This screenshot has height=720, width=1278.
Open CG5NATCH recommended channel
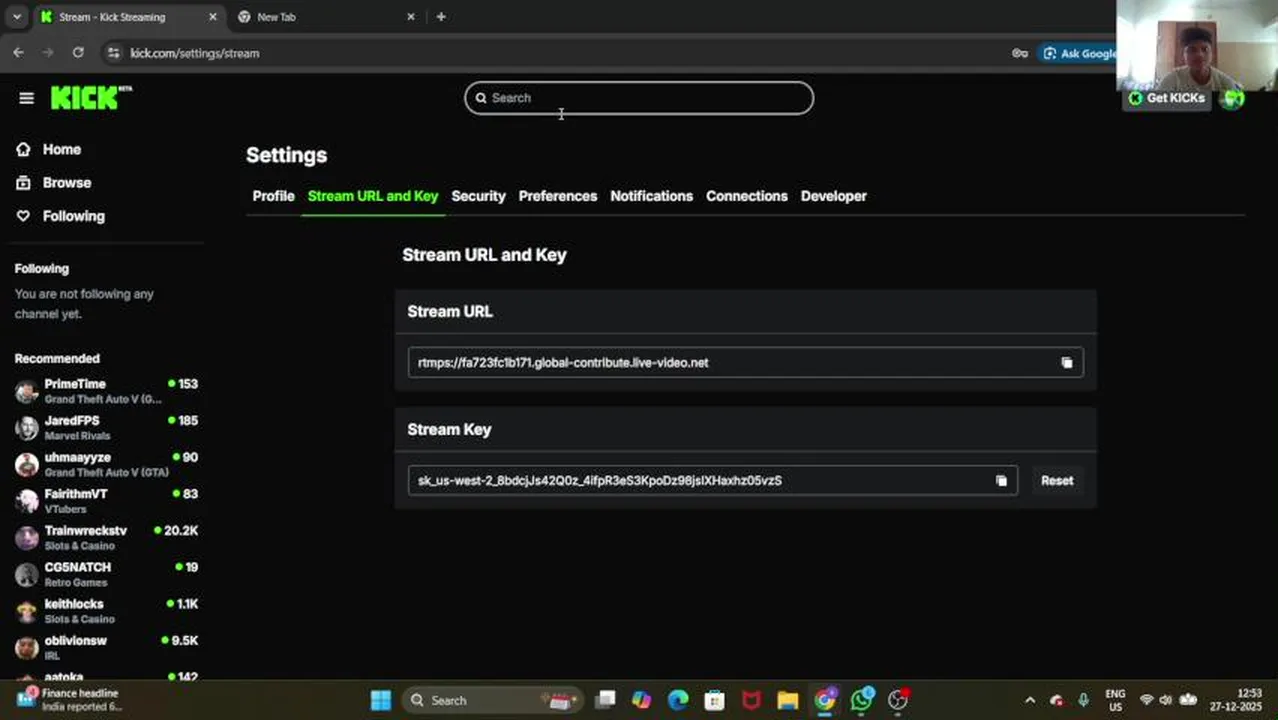coord(106,574)
